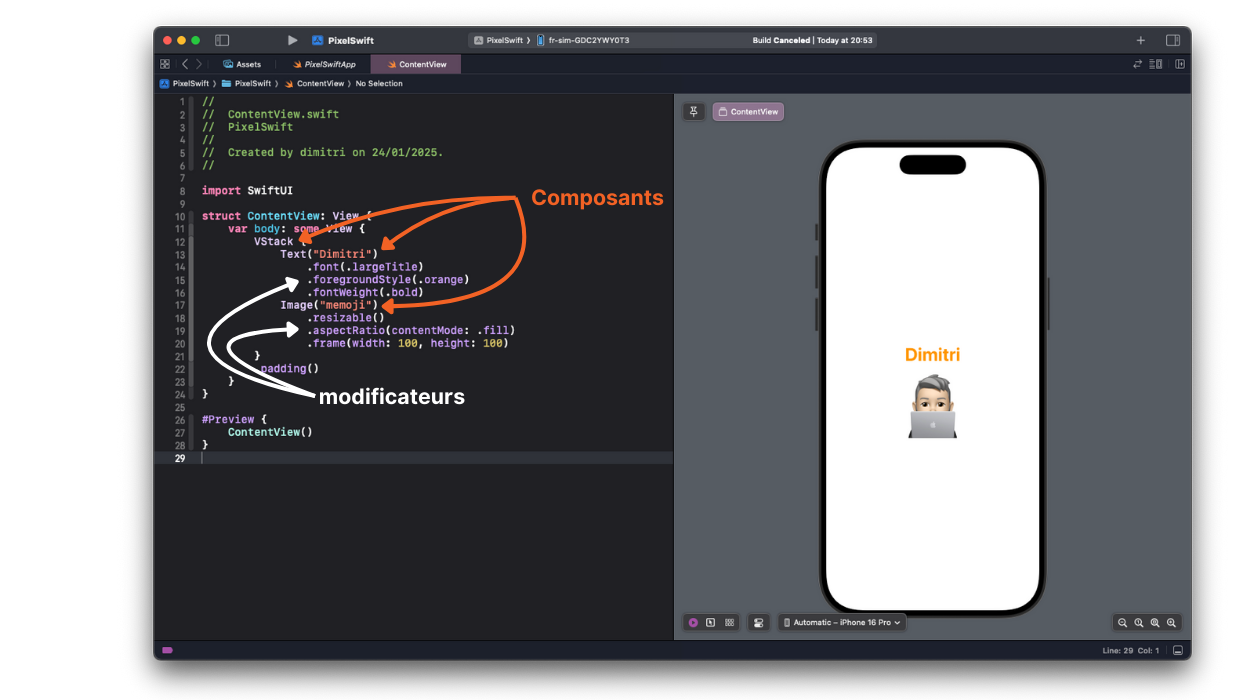This screenshot has height=700, width=1260.
Task: Open the No Selection symbol breadcrumb
Action: pos(379,84)
